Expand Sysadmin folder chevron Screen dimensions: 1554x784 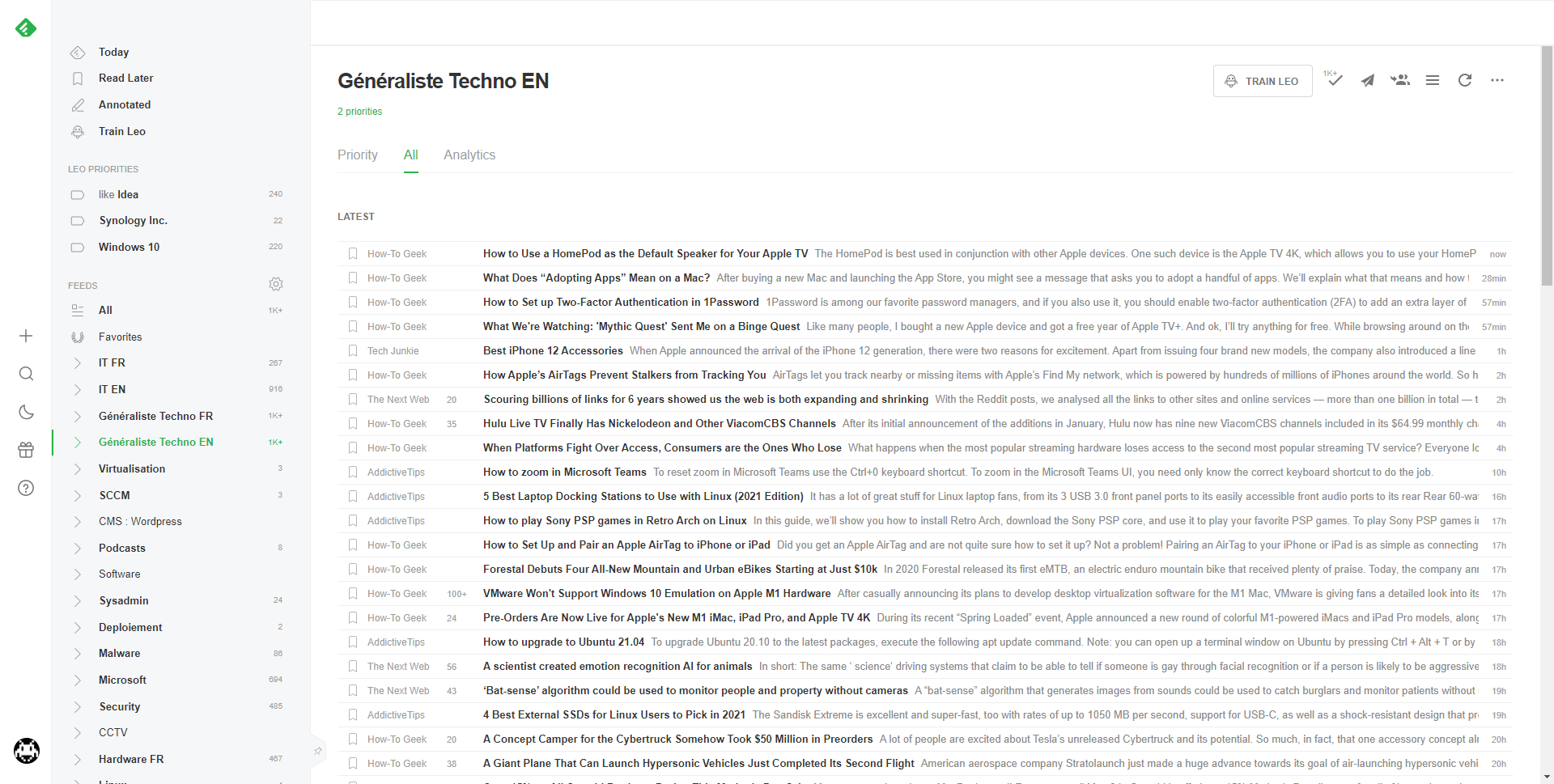pos(78,600)
